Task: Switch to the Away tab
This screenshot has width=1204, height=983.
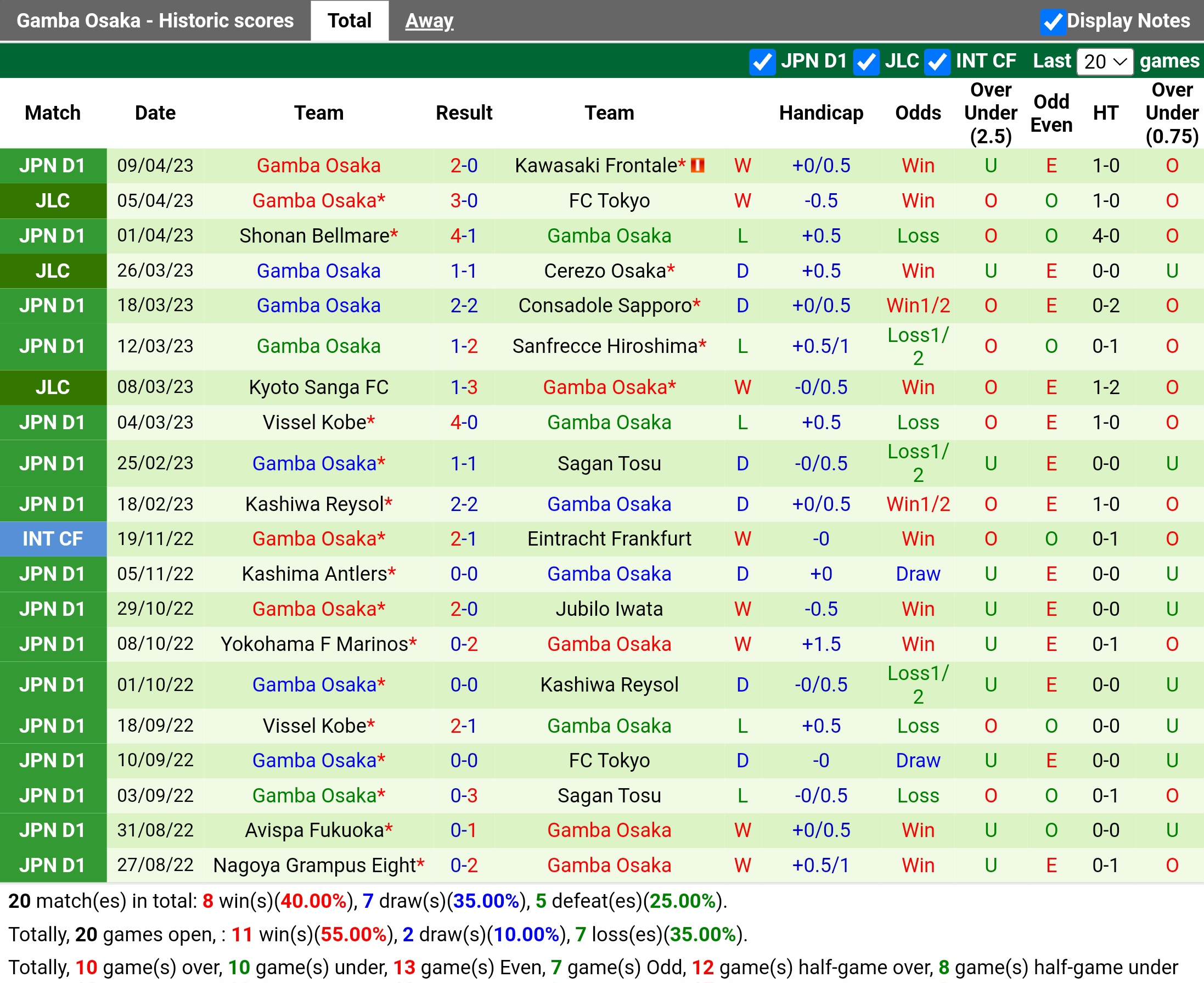Action: [429, 21]
